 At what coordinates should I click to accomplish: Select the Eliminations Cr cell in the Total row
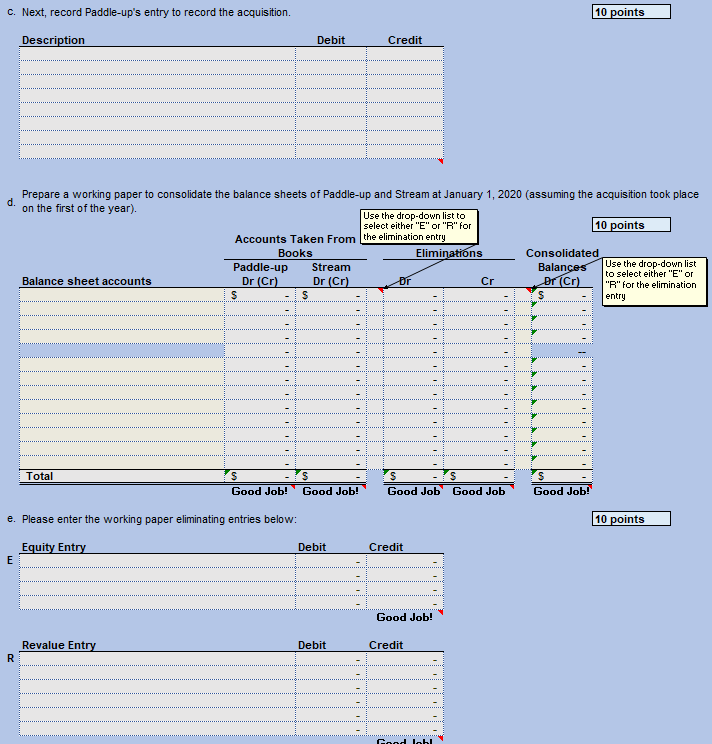coord(479,476)
